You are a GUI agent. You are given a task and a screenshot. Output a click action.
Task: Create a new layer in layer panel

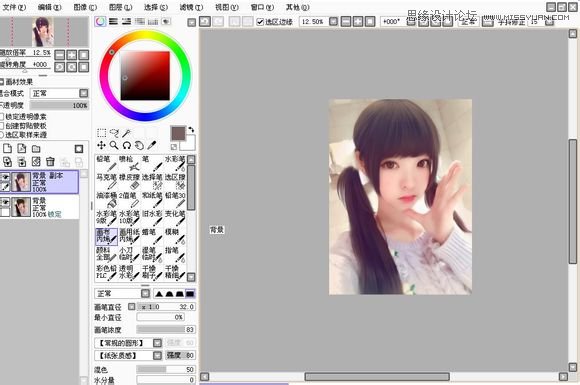click(7, 149)
